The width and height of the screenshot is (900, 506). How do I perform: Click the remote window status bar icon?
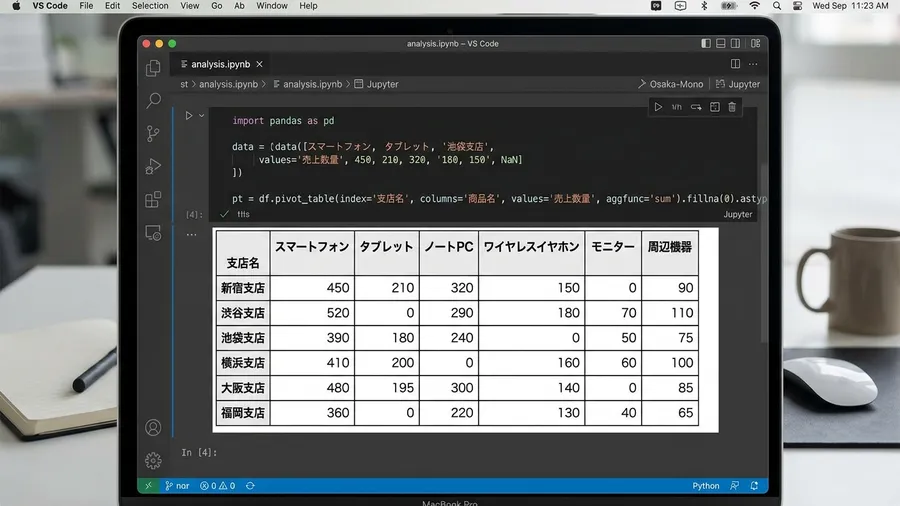tap(149, 486)
